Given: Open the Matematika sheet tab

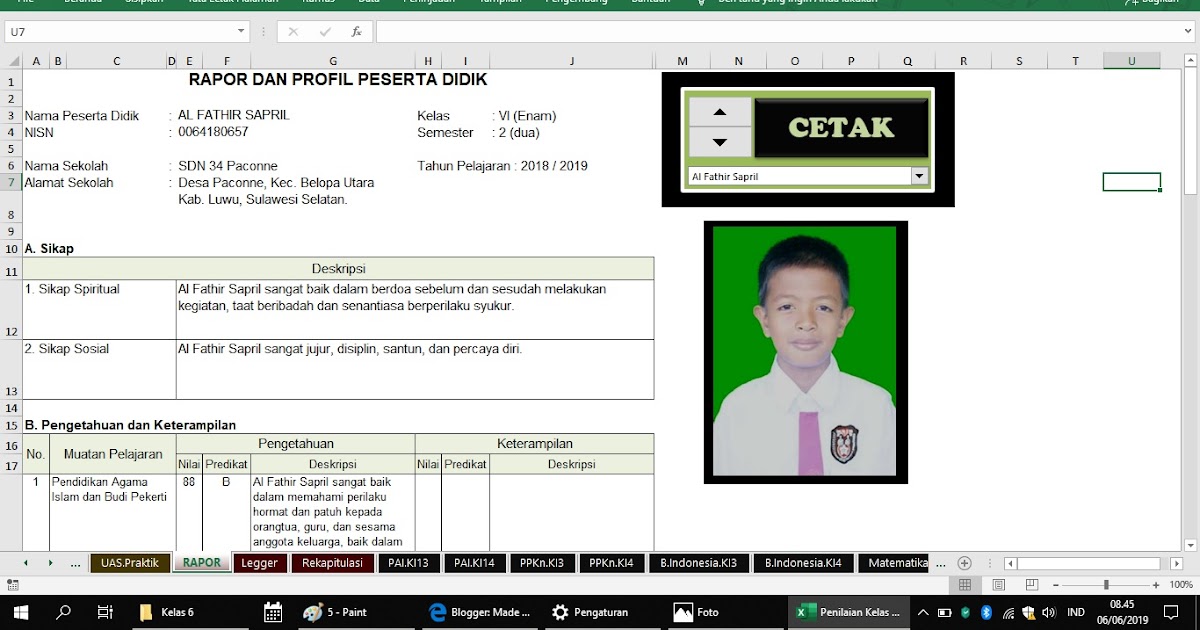Looking at the screenshot, I should point(893,563).
